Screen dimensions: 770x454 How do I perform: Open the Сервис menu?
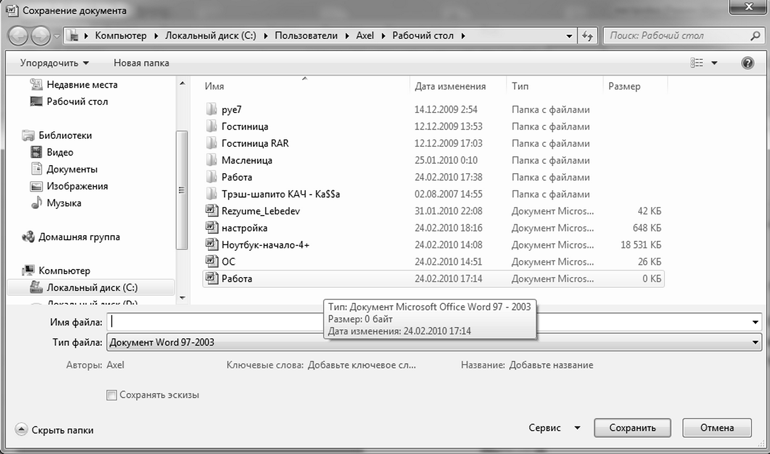553,428
